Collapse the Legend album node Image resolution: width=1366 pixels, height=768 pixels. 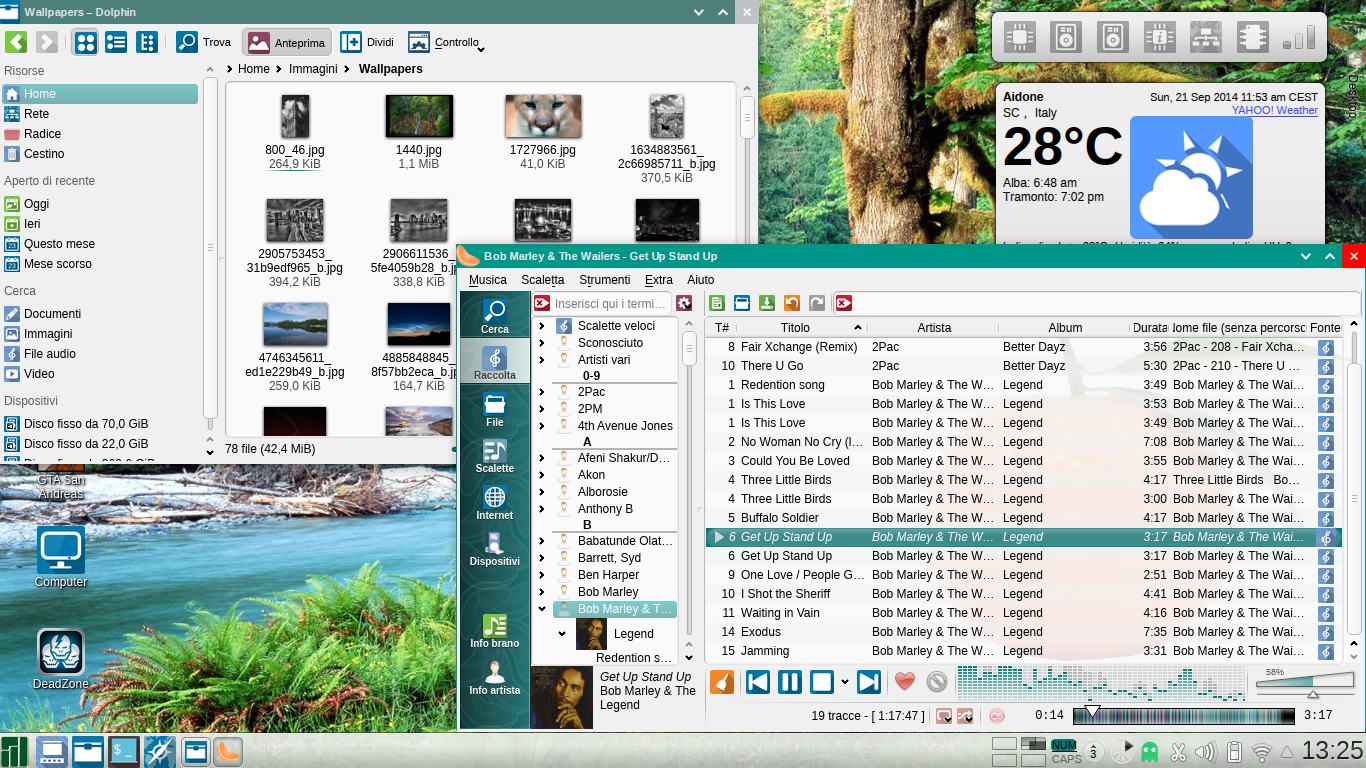(x=562, y=634)
